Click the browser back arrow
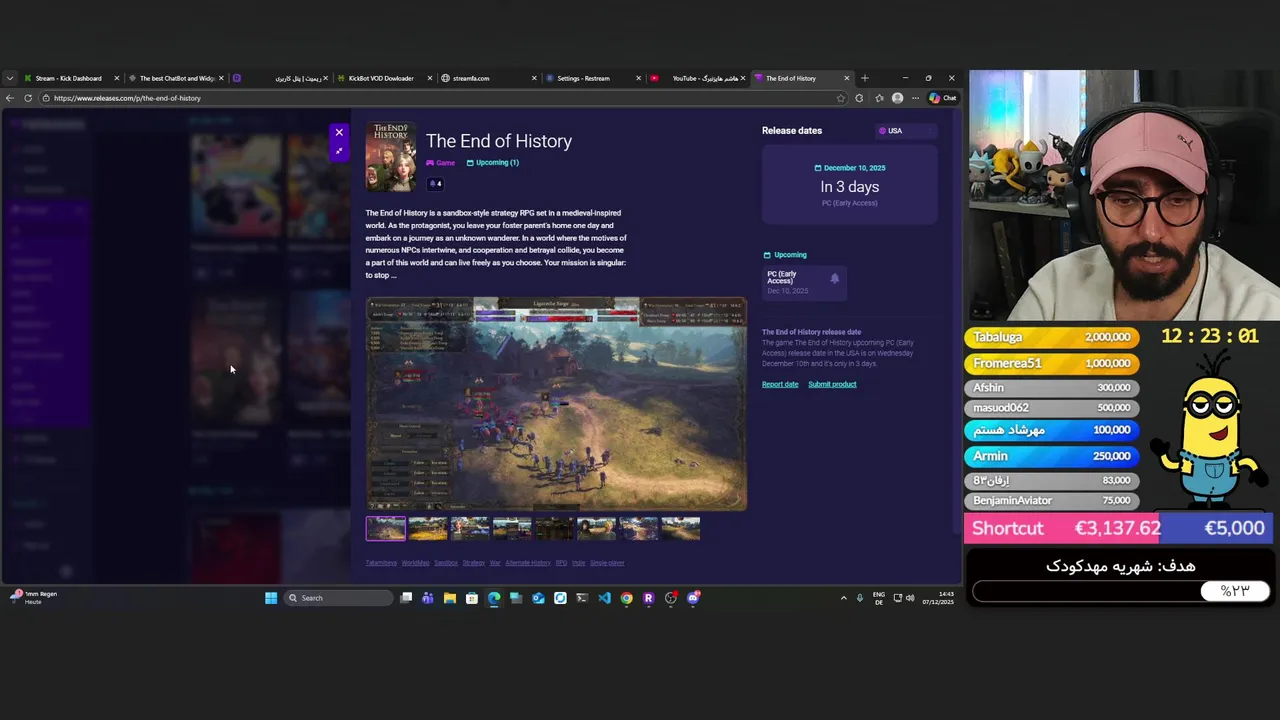This screenshot has height=720, width=1280. 10,98
